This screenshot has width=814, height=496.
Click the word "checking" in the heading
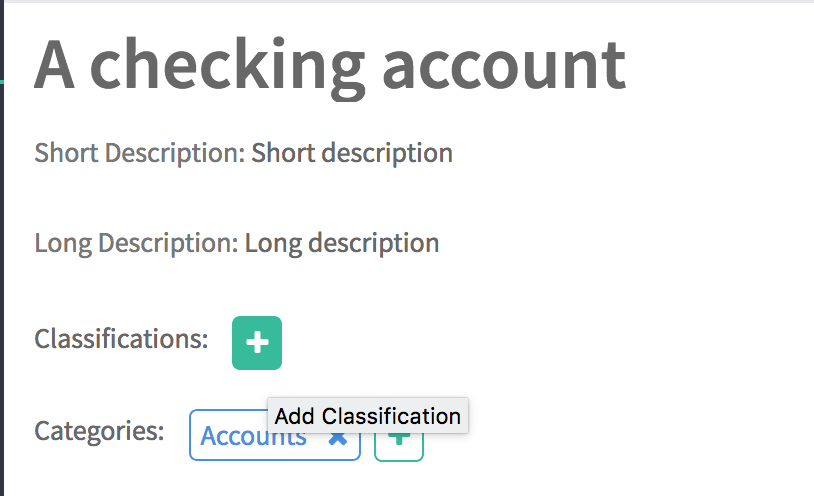pos(228,66)
